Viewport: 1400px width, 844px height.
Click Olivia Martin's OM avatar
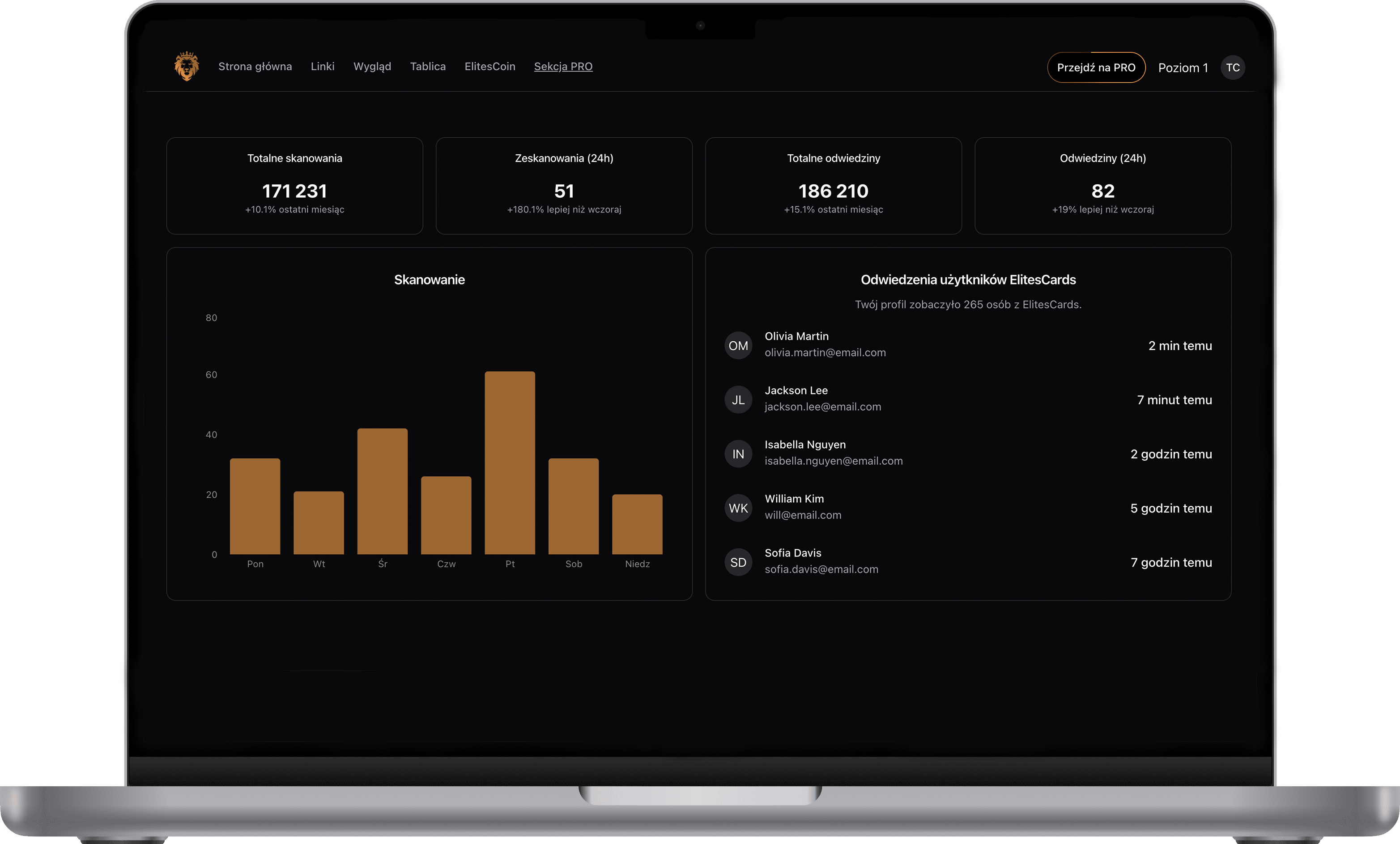(738, 345)
